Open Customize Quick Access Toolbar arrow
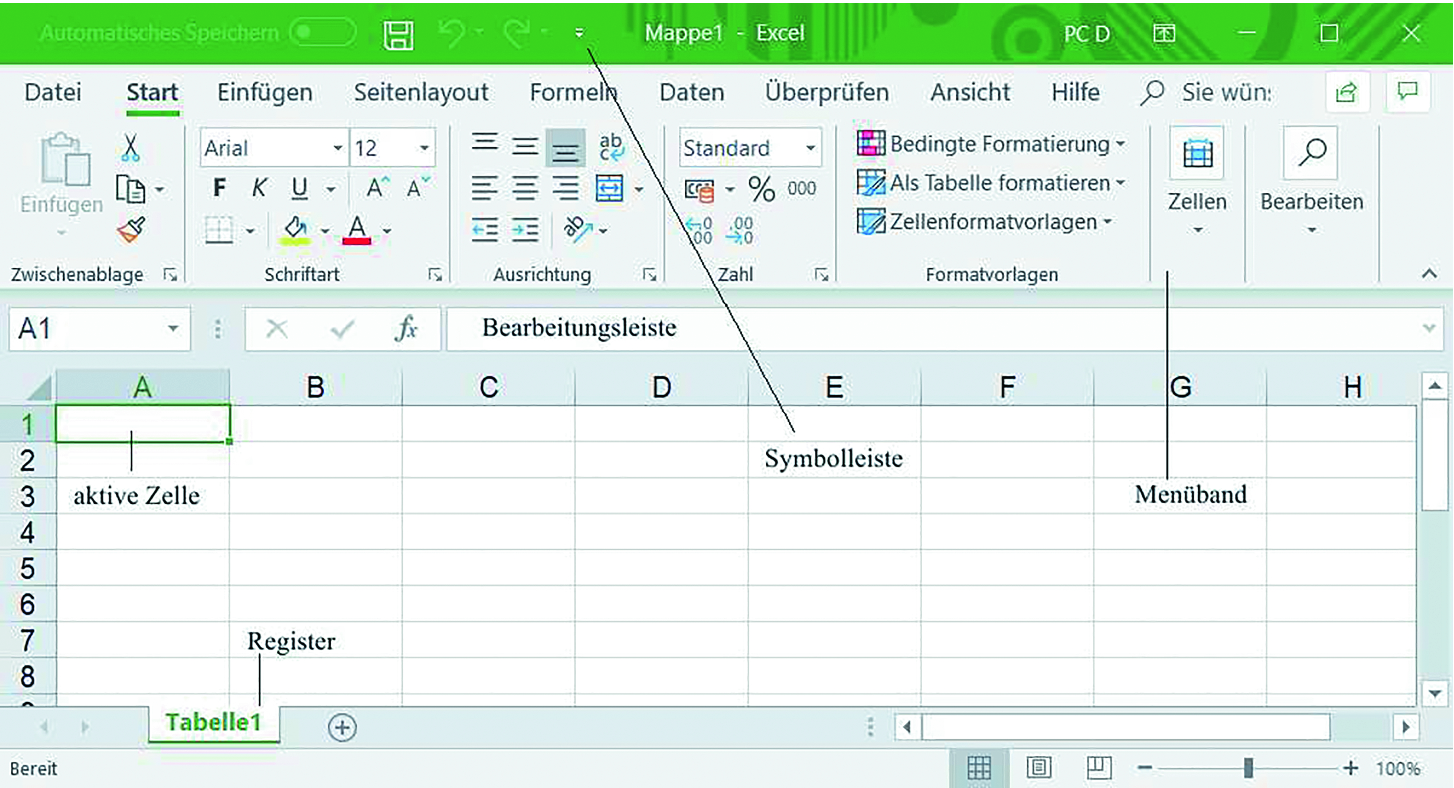This screenshot has height=788, width=1454. [579, 33]
